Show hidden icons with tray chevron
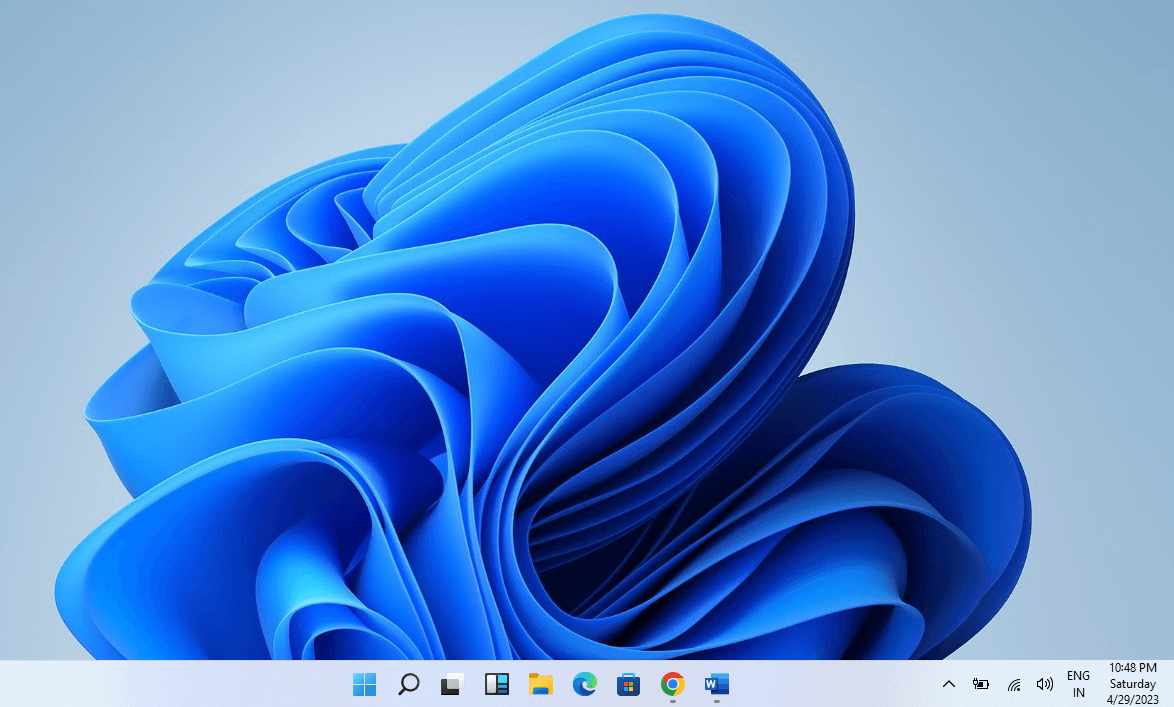 [949, 684]
